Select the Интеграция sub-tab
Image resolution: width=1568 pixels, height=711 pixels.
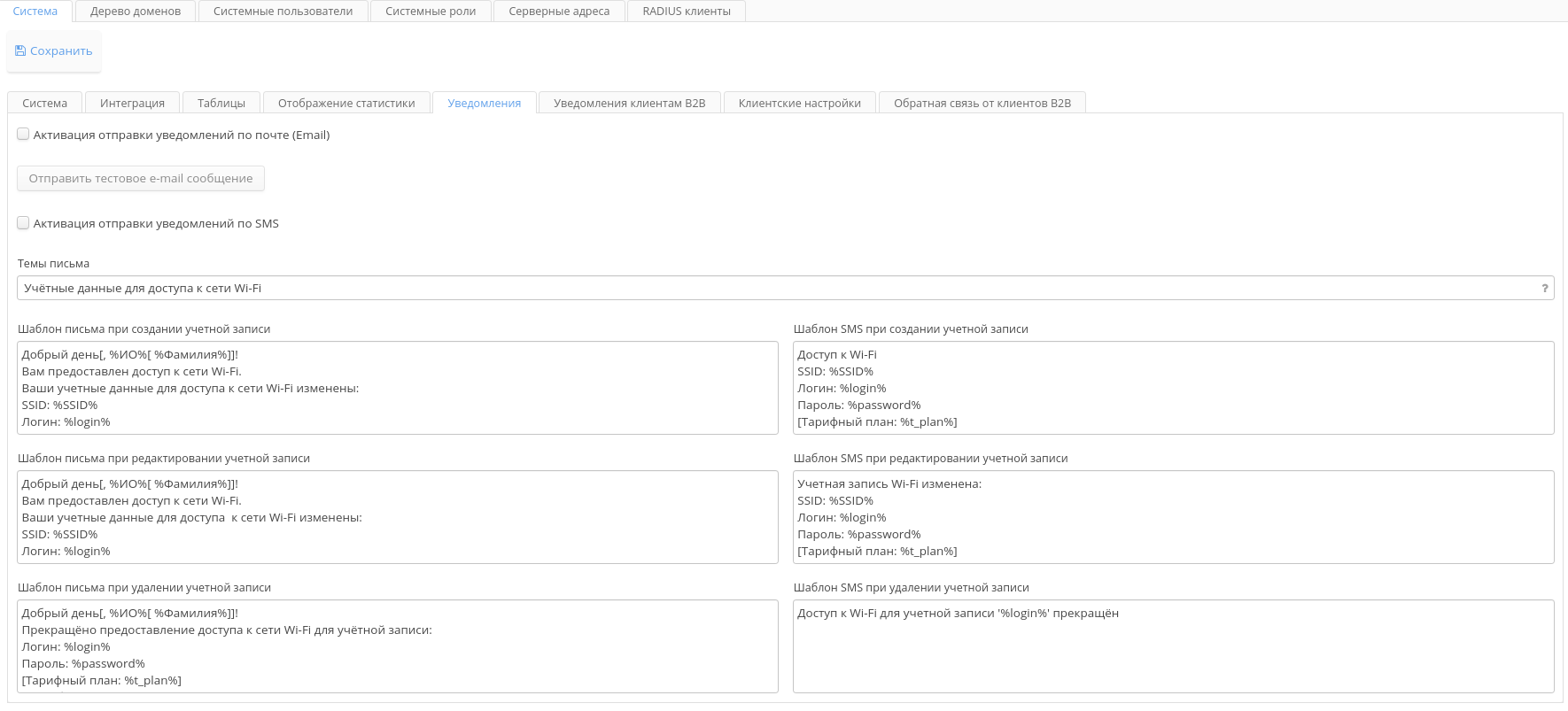click(132, 104)
